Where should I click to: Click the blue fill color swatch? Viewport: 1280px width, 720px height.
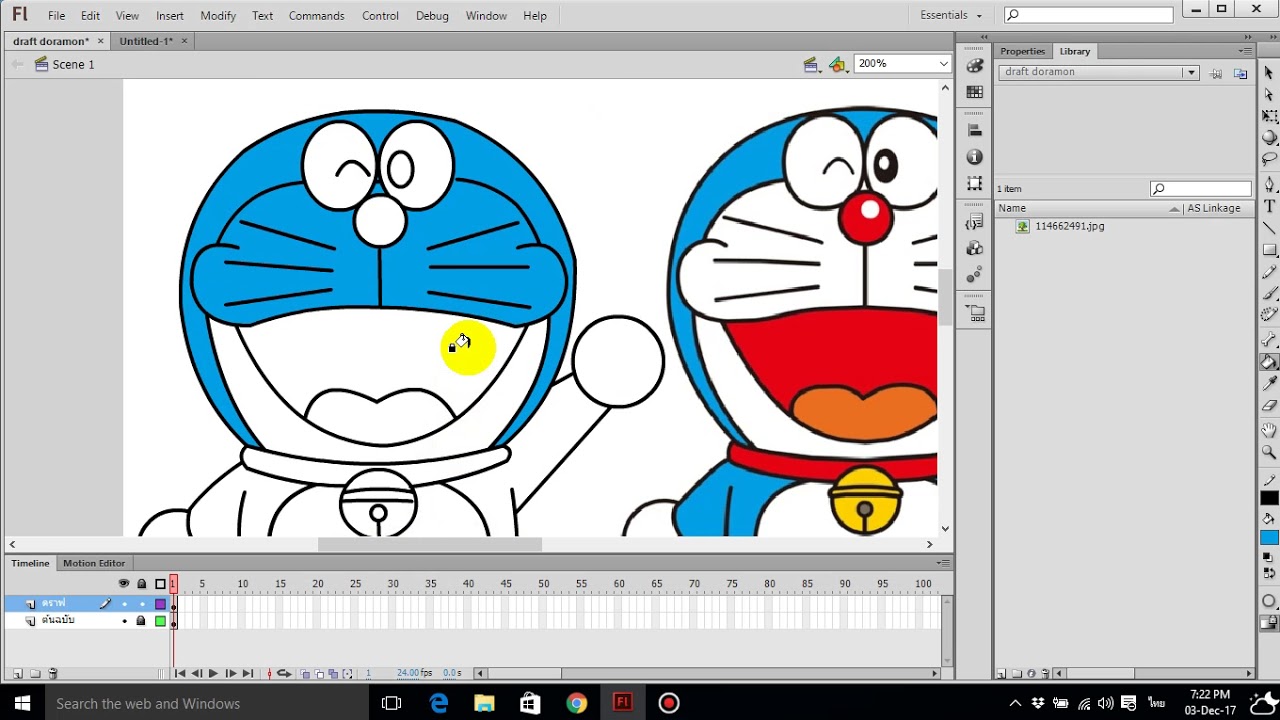click(x=1269, y=538)
